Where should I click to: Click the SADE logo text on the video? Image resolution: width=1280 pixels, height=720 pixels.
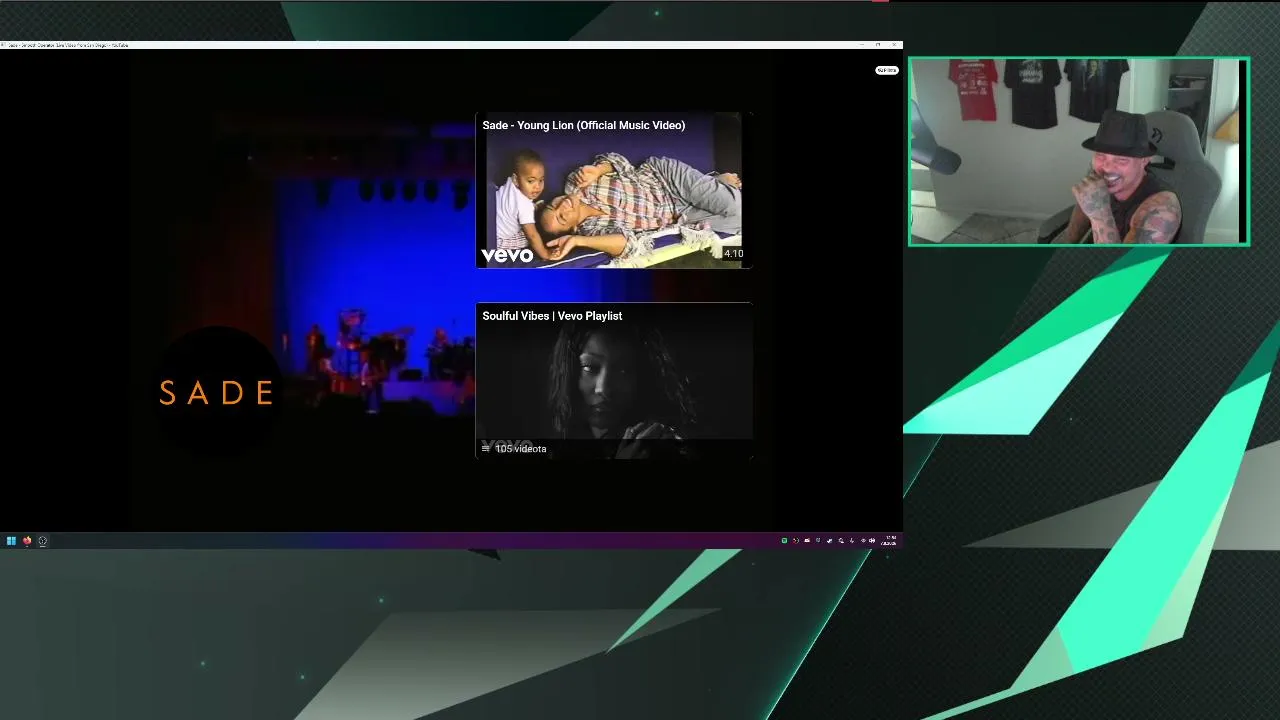tap(216, 393)
